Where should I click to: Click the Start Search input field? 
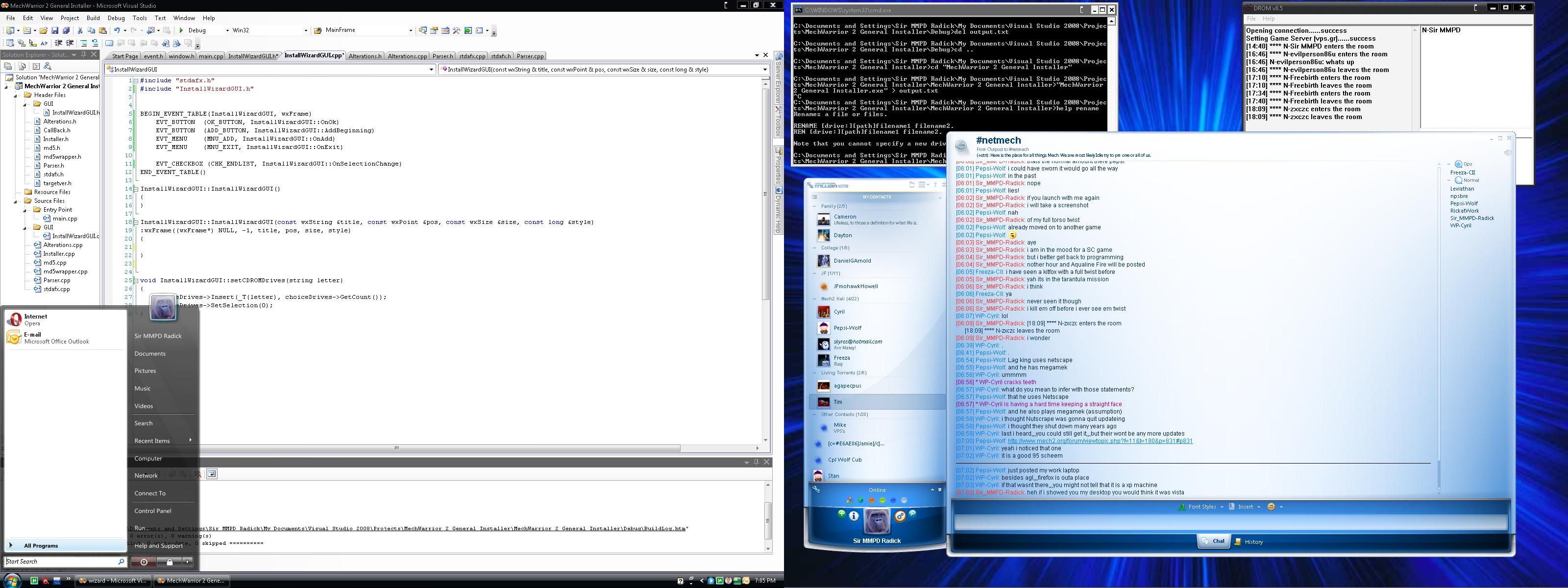click(x=61, y=561)
